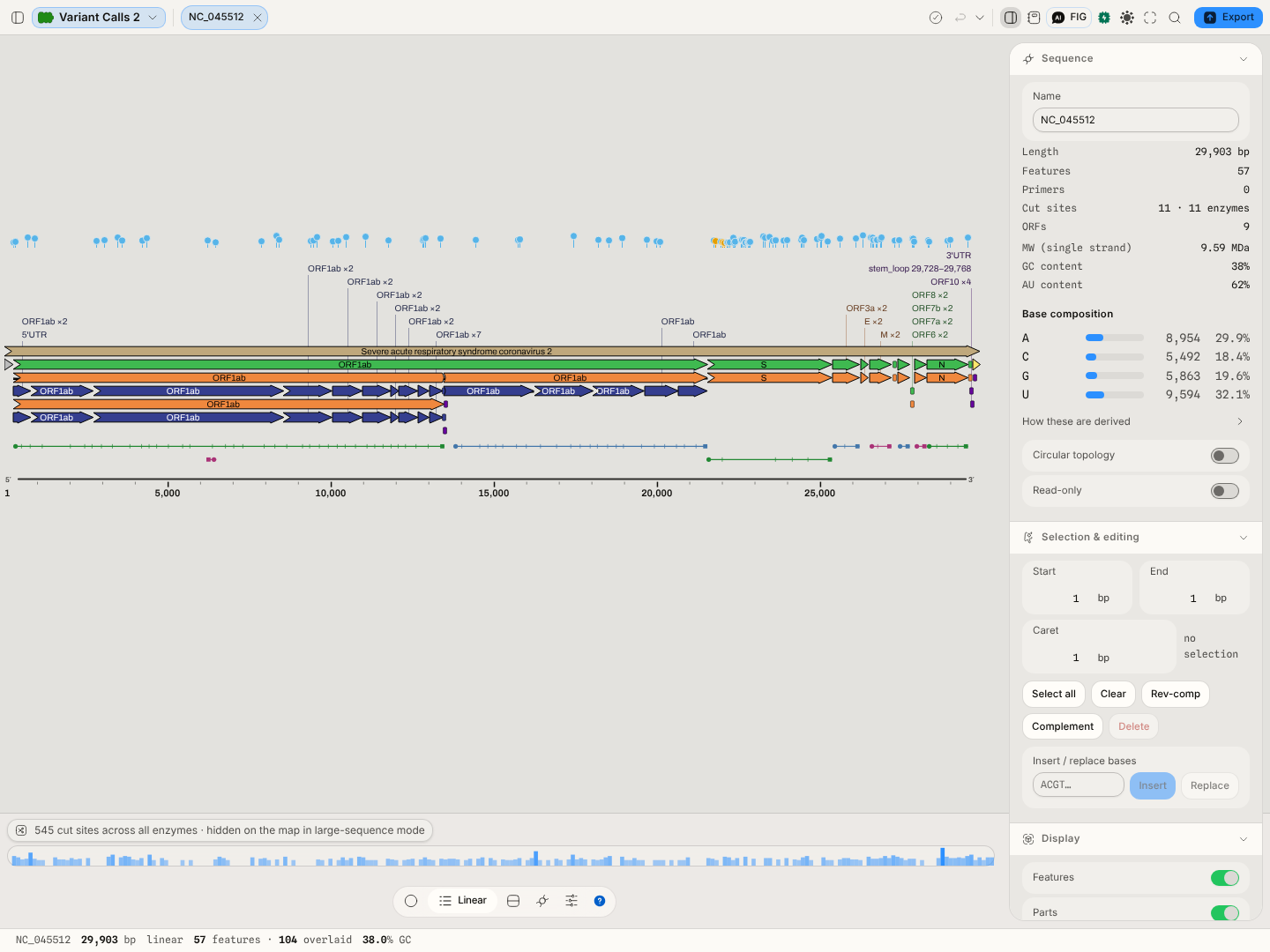1270x952 pixels.
Task: Click the Clear button
Action: point(1113,695)
